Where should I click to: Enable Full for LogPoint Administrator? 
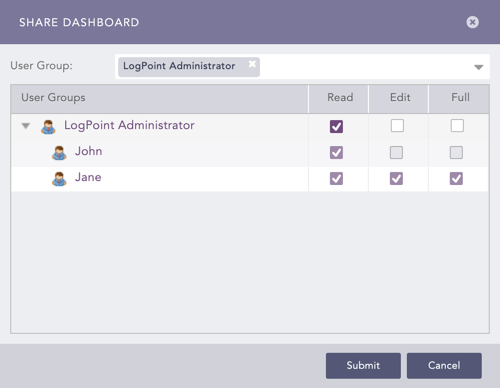pos(457,126)
